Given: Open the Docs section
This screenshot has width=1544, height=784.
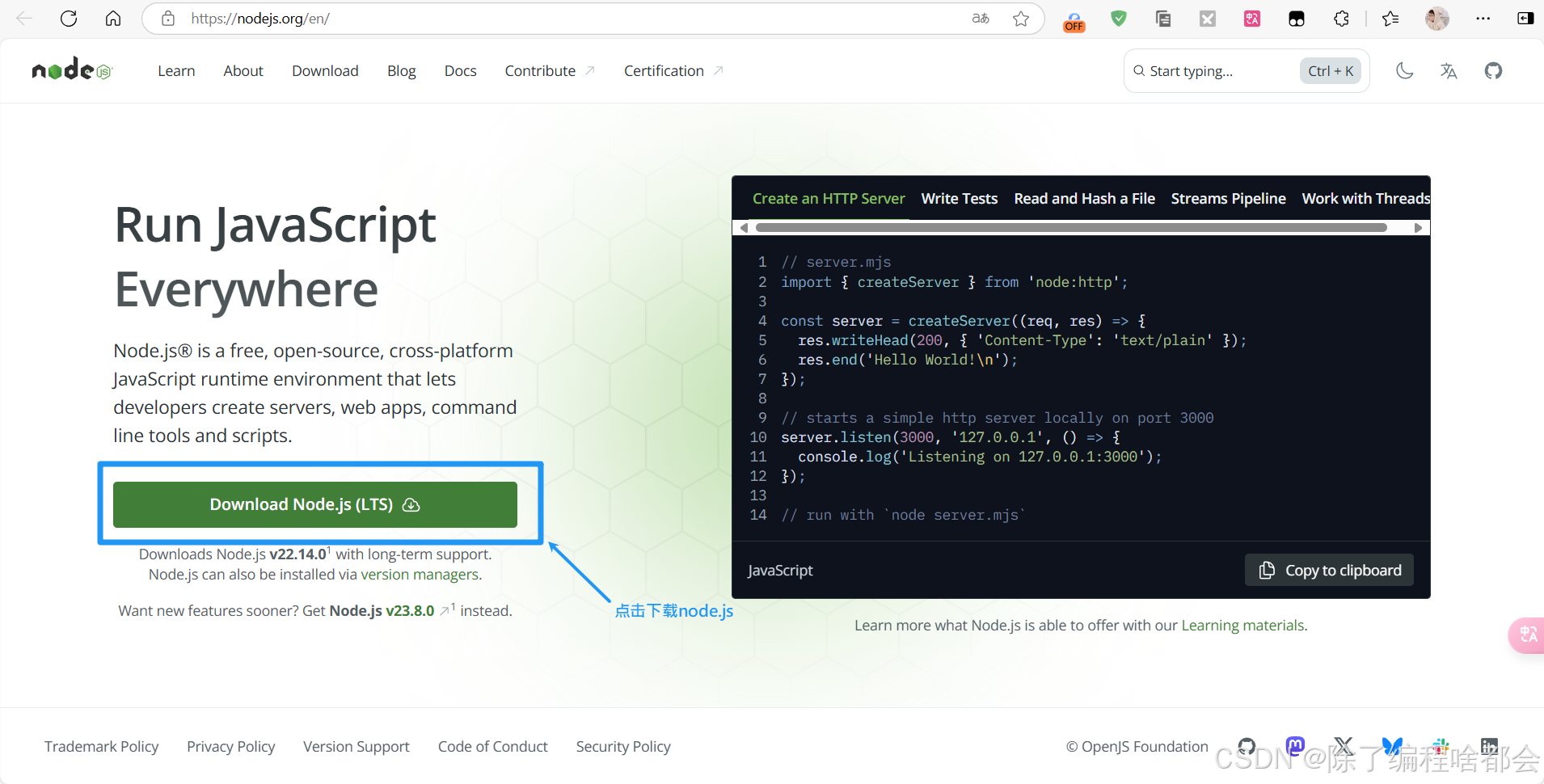Looking at the screenshot, I should click(460, 71).
